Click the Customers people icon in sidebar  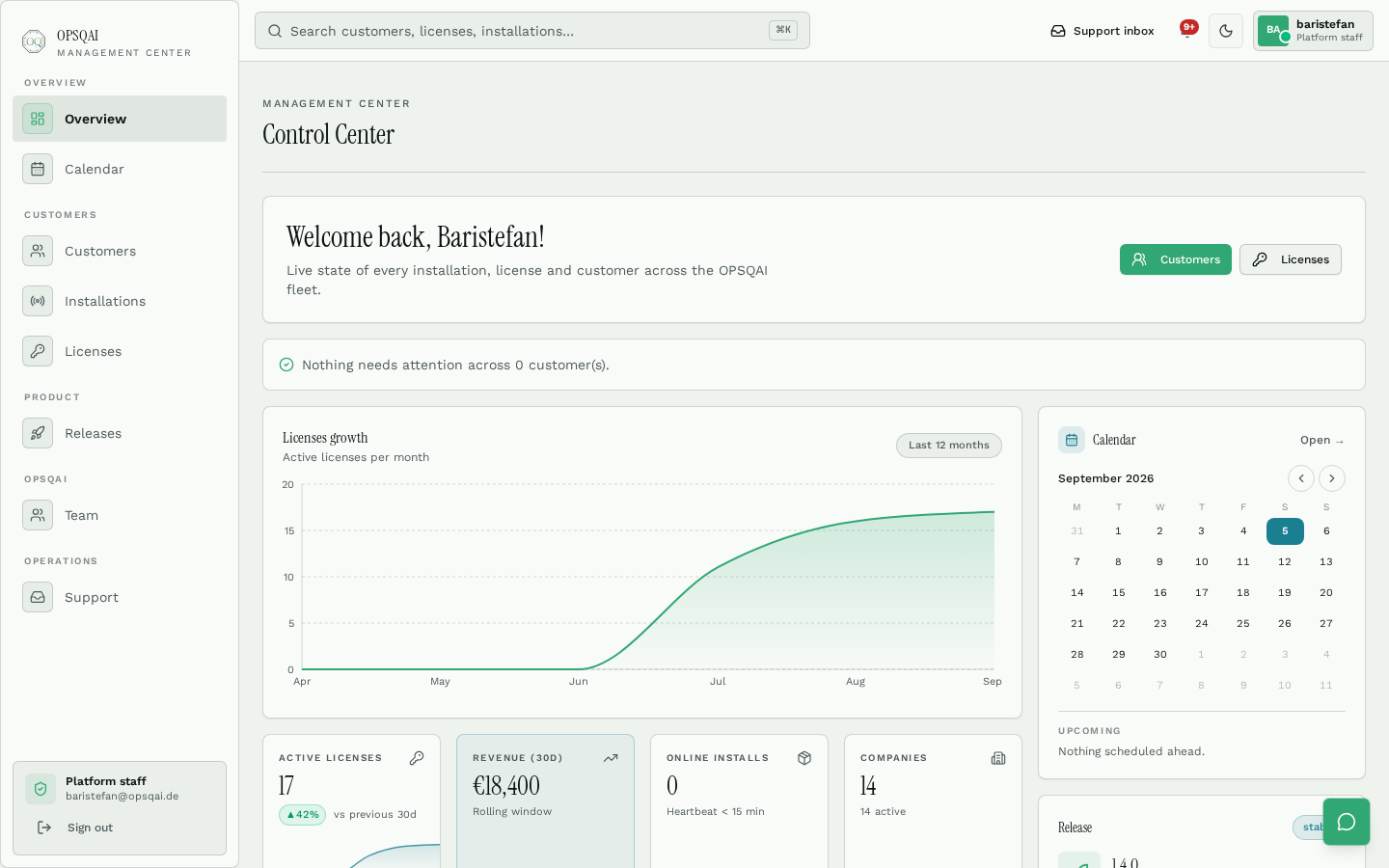pos(38,251)
